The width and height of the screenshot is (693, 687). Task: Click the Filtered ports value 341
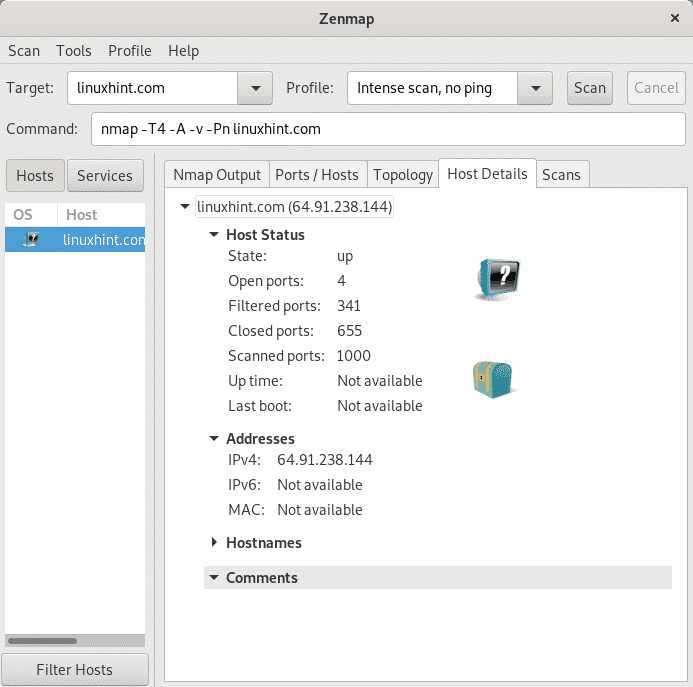(349, 306)
